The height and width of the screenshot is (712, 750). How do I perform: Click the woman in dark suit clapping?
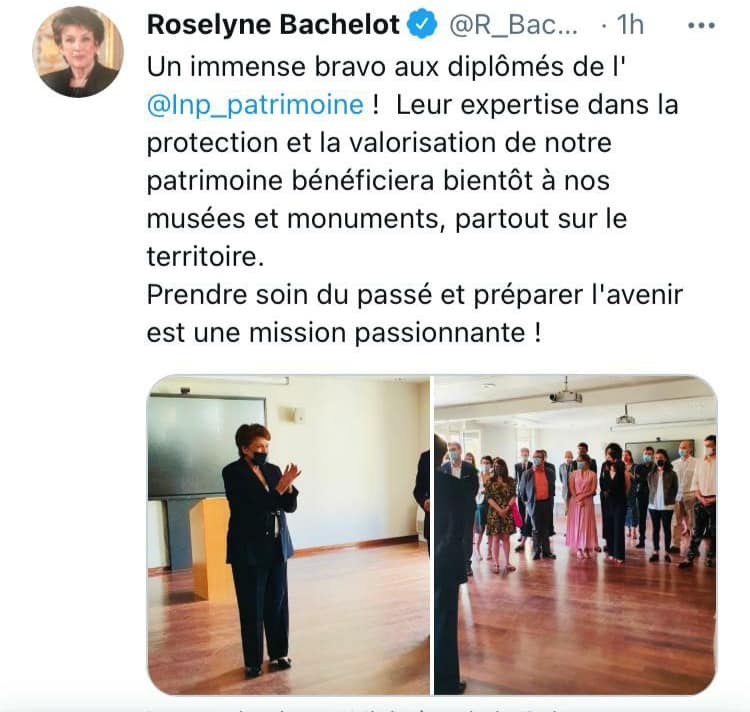click(261, 550)
